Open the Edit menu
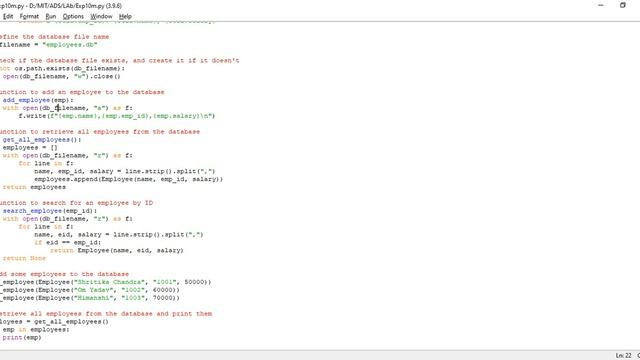640x360 pixels. (x=8, y=16)
